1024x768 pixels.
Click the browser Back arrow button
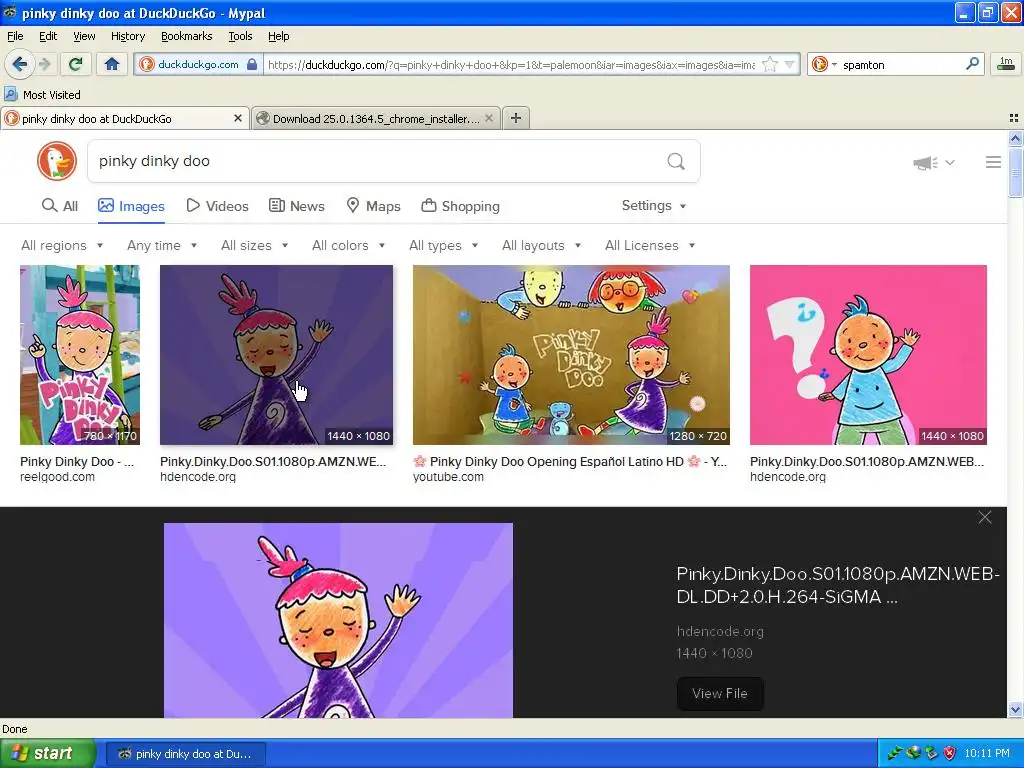(19, 64)
